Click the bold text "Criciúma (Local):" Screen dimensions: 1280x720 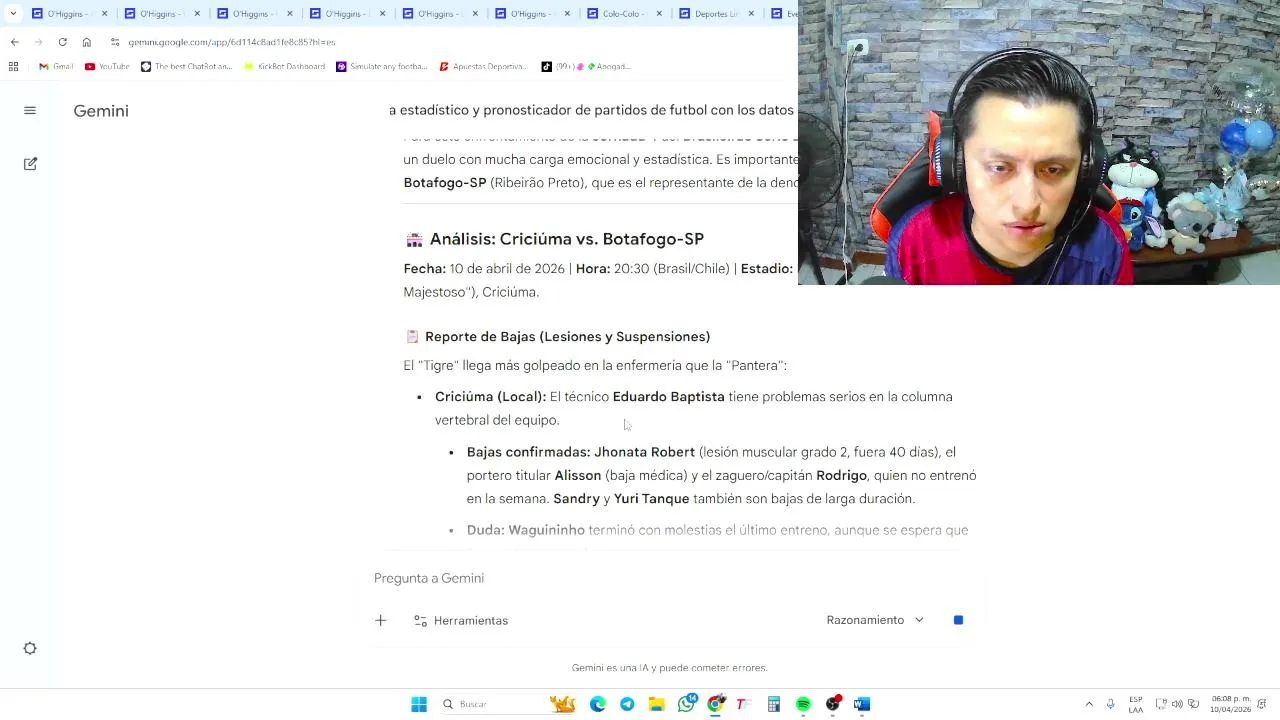point(490,397)
